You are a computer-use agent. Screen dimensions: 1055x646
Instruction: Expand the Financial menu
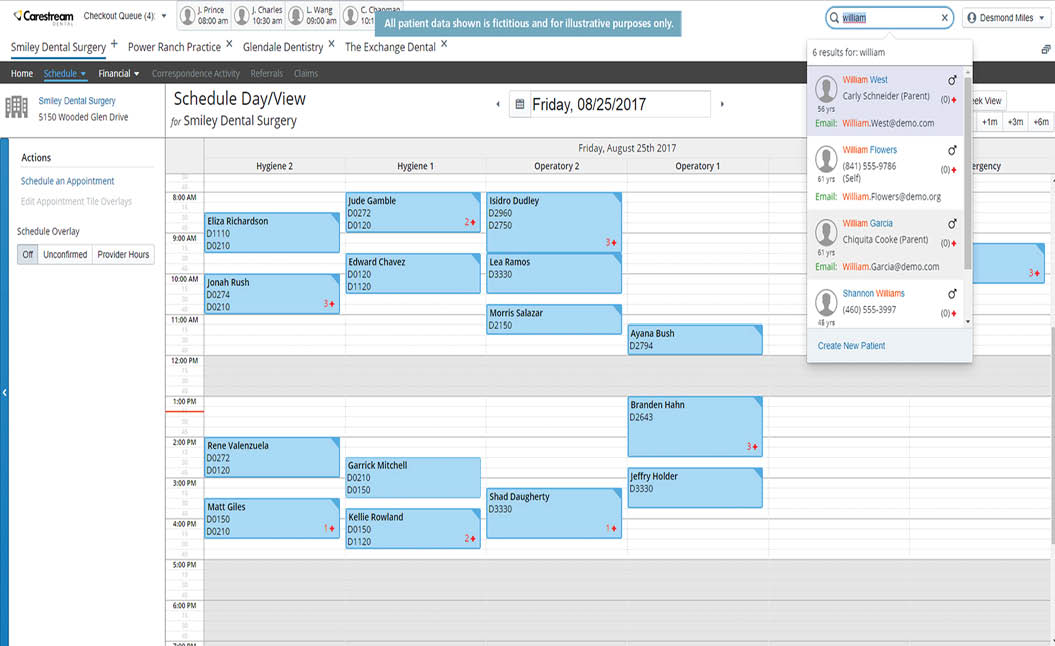[x=118, y=73]
